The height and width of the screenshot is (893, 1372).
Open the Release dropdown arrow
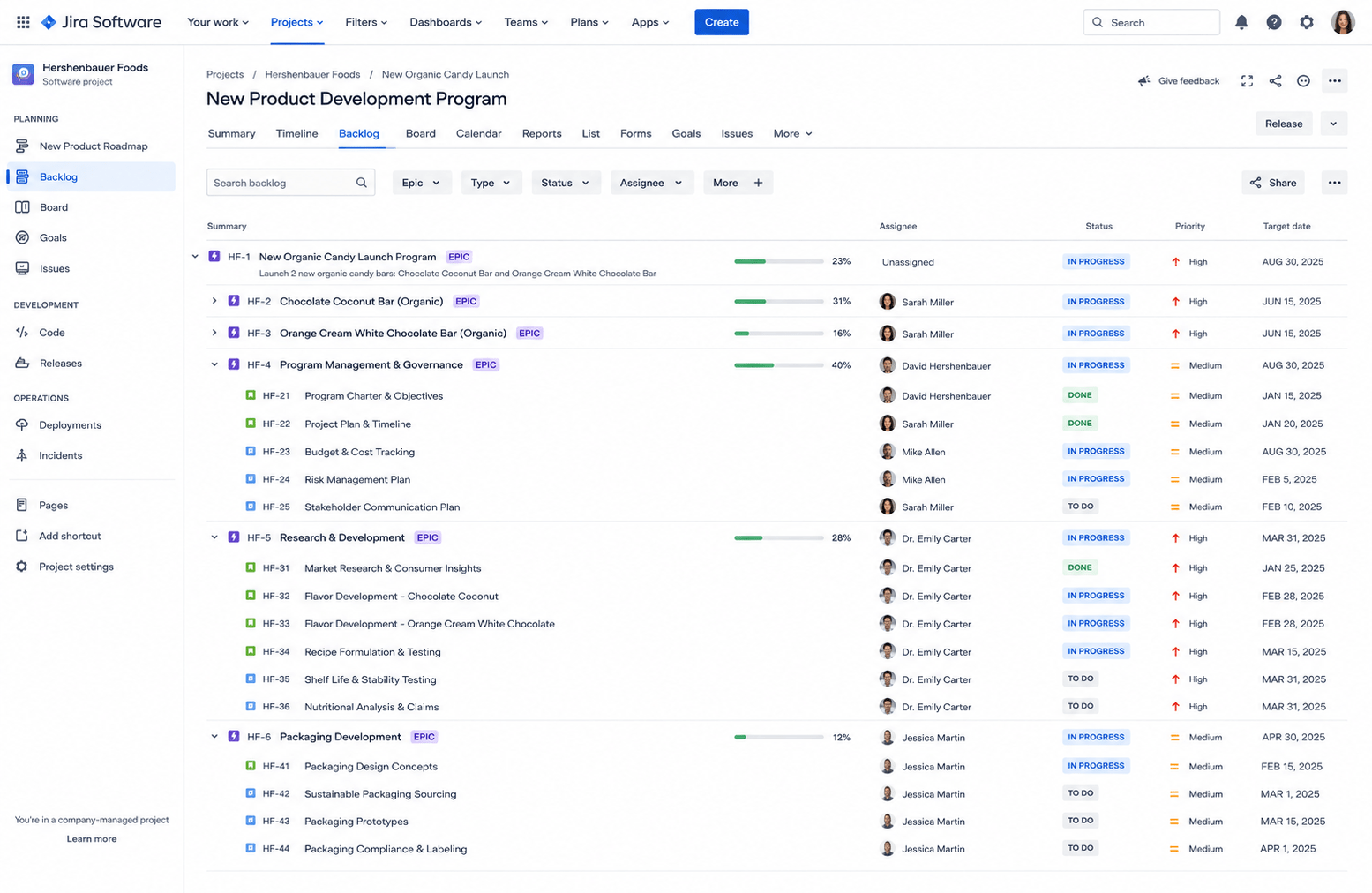tap(1333, 124)
